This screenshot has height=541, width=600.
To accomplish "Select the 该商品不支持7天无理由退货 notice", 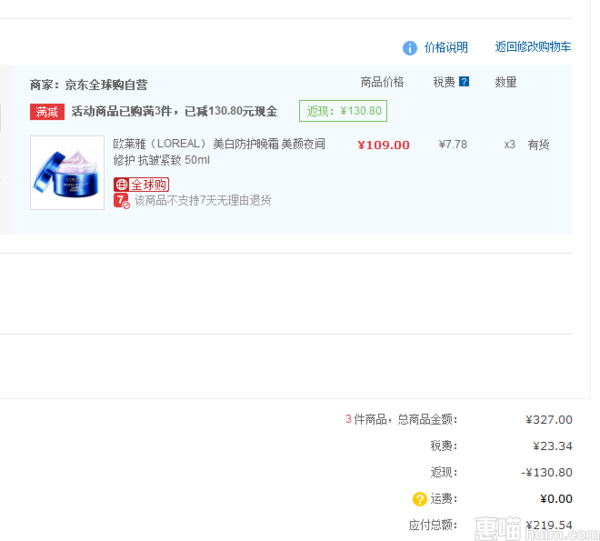I will tap(203, 200).
